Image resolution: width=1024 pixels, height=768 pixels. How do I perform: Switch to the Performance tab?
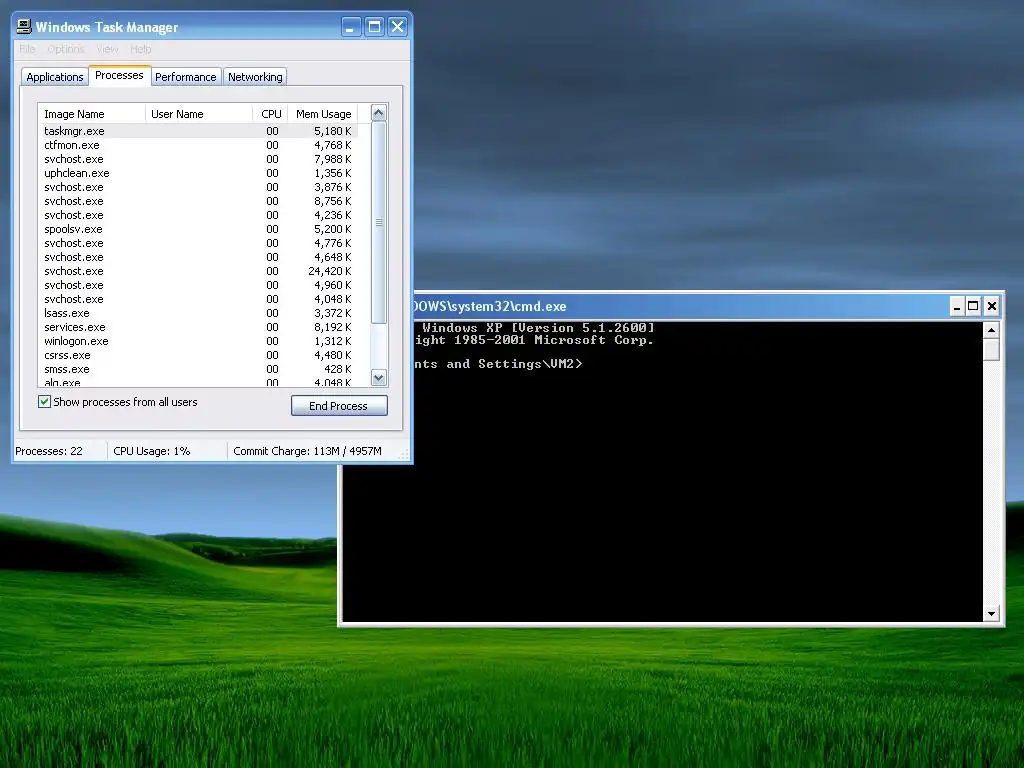tap(185, 77)
